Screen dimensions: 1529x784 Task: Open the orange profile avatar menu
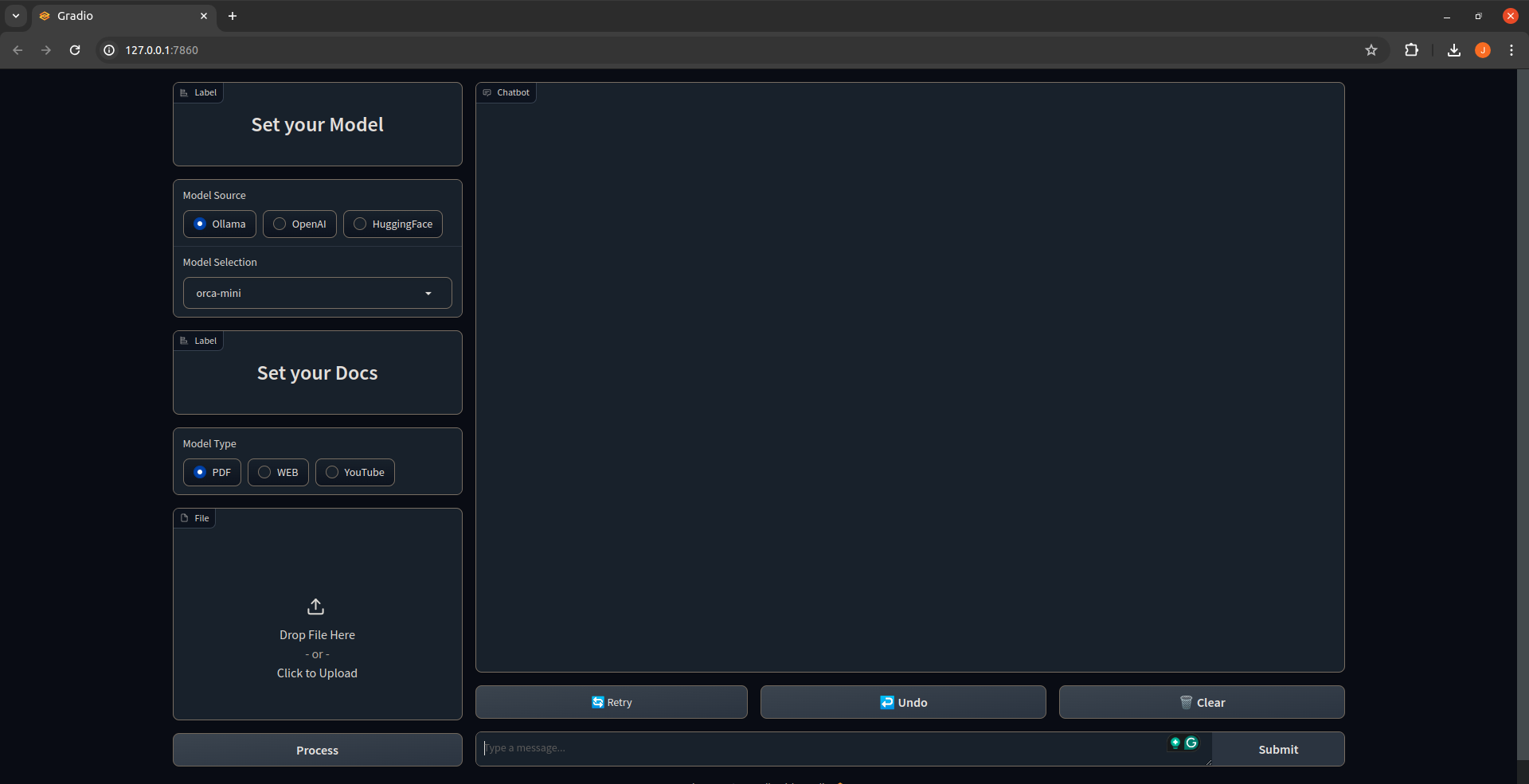(1483, 50)
